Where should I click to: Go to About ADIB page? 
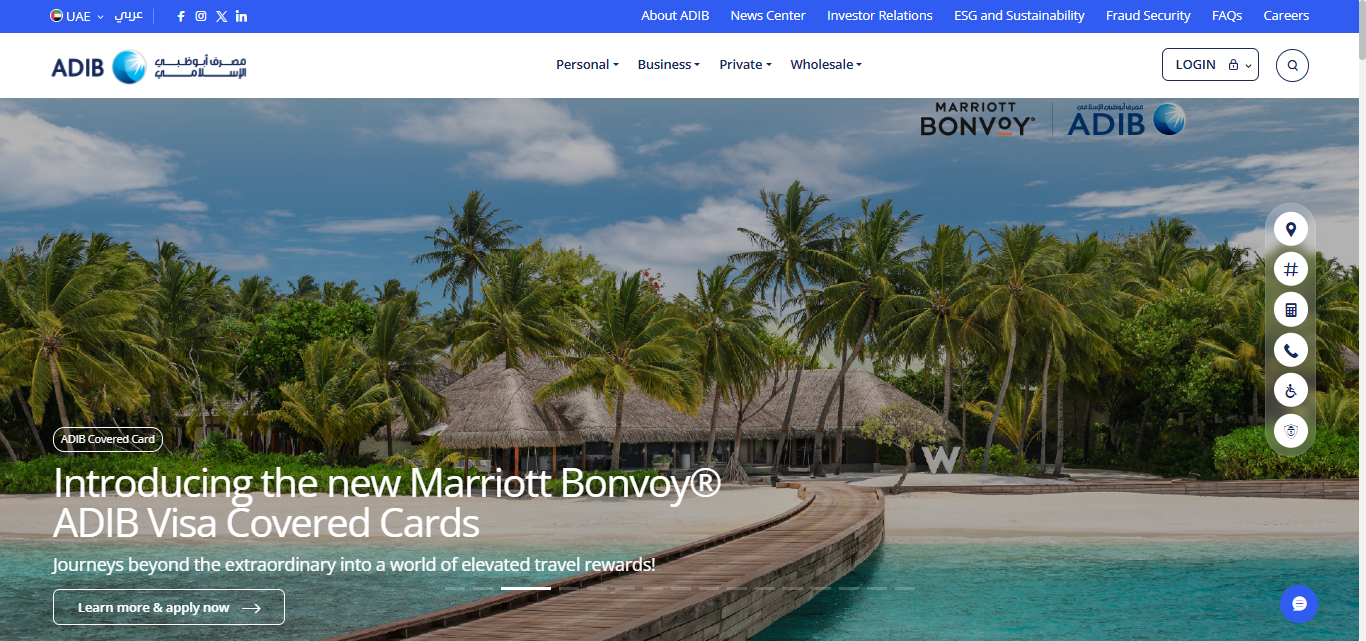[x=675, y=16]
